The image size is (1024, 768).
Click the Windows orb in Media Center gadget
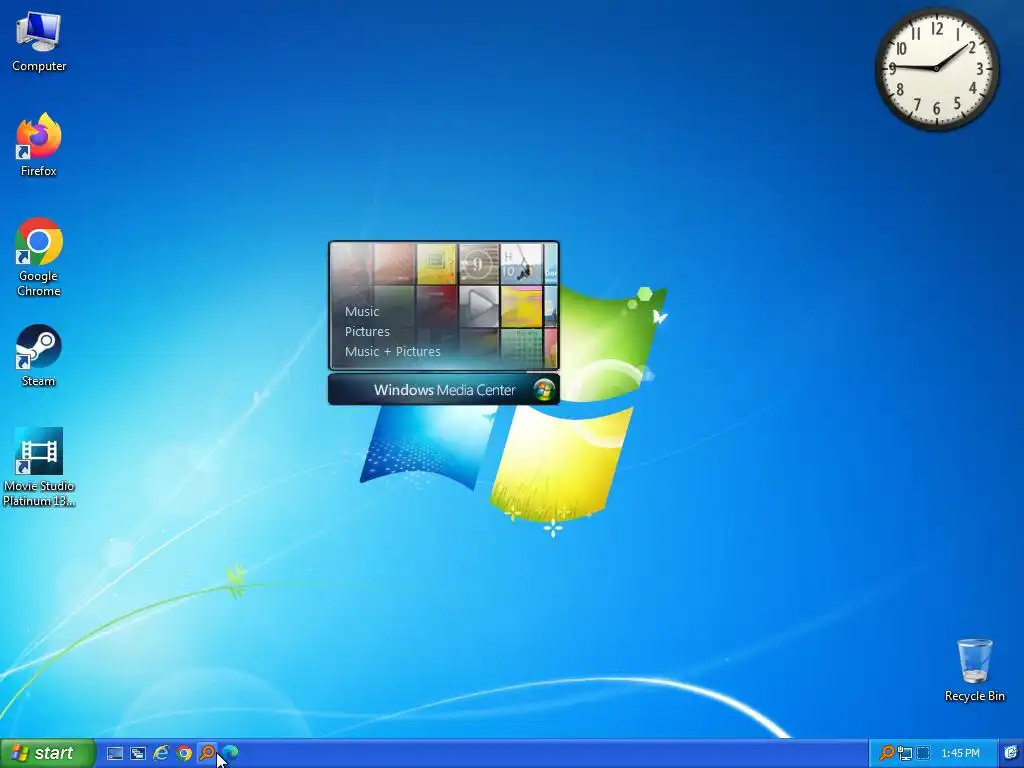[x=543, y=390]
